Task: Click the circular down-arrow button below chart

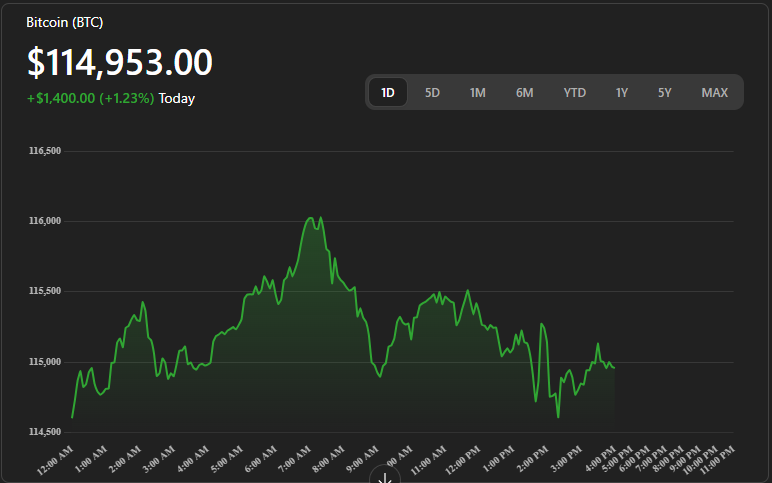Action: (384, 477)
